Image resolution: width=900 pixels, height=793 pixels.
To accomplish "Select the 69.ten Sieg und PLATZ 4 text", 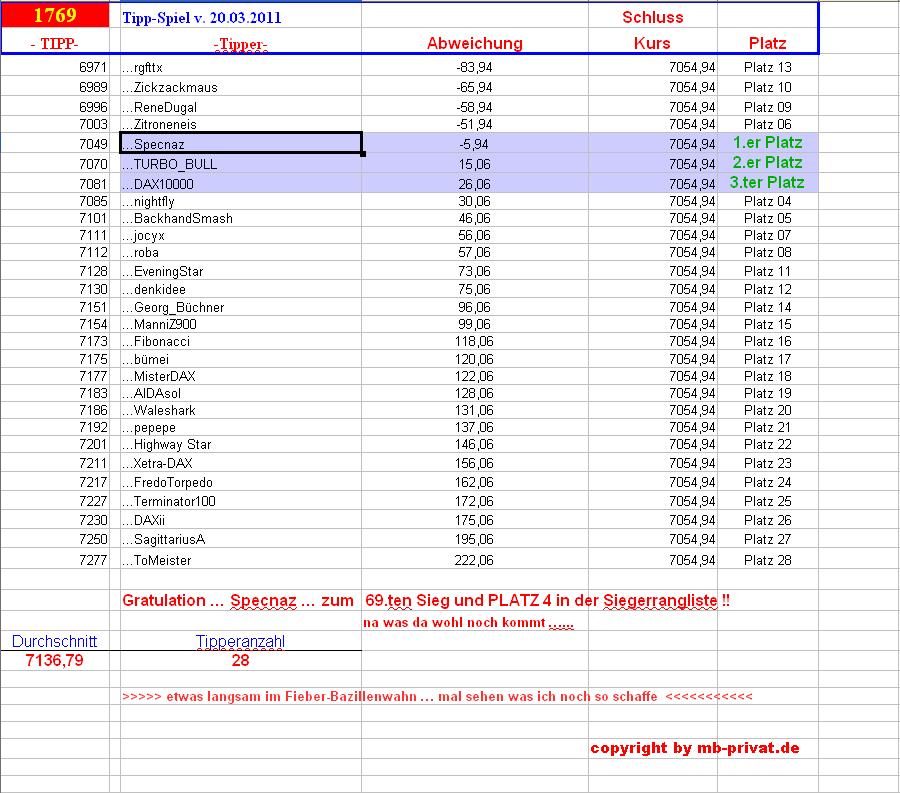I will point(458,601).
